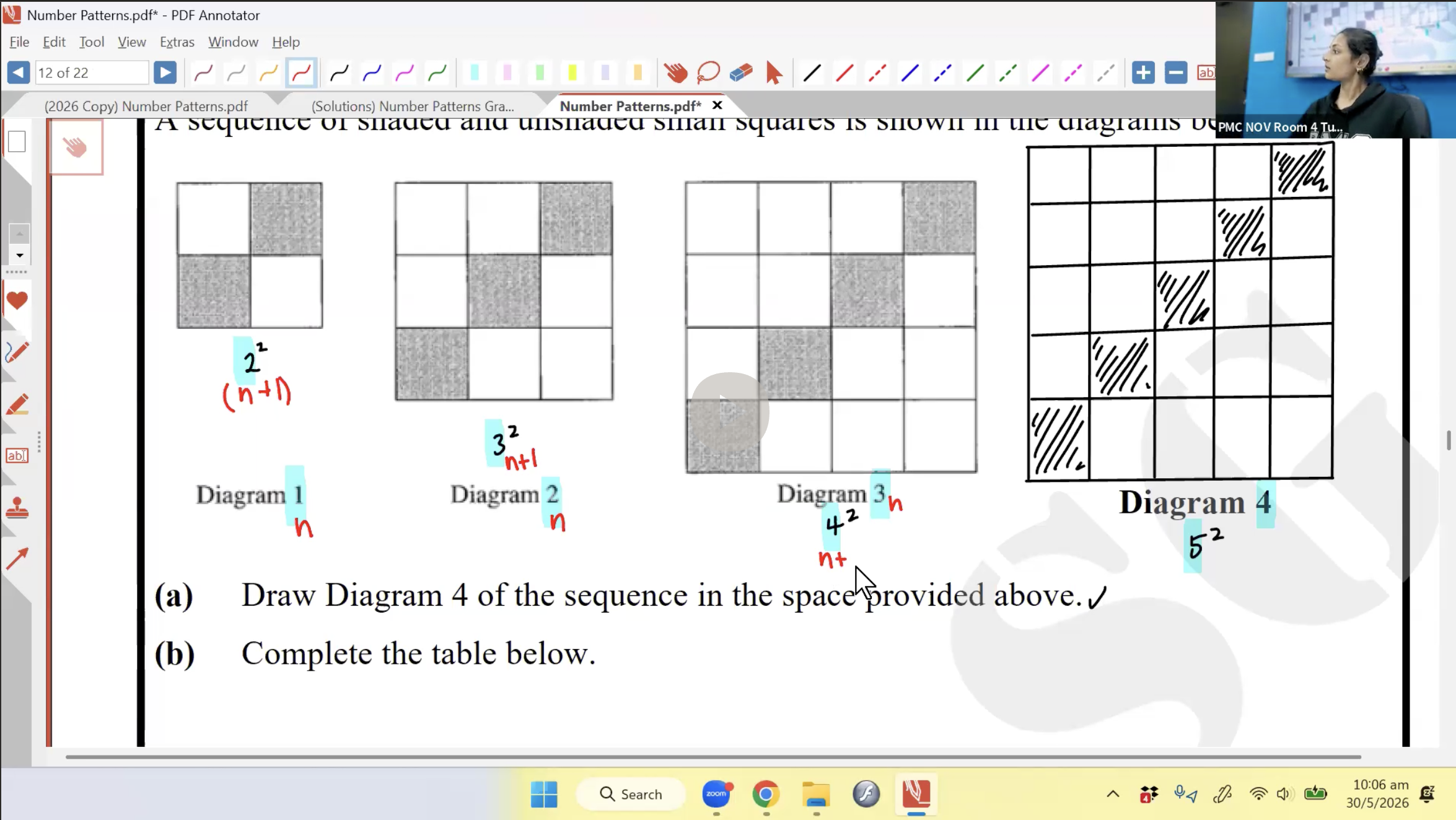This screenshot has height=820, width=1456.
Task: Pick the solid red line tool
Action: [844, 73]
